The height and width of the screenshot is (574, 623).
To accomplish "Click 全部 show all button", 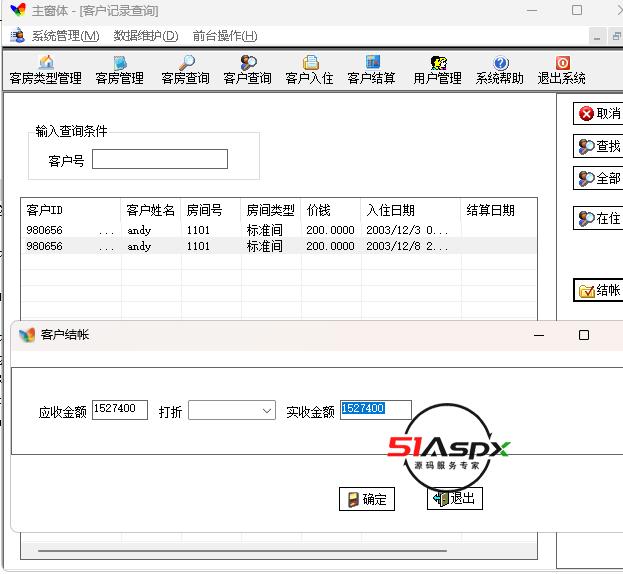I will point(598,178).
